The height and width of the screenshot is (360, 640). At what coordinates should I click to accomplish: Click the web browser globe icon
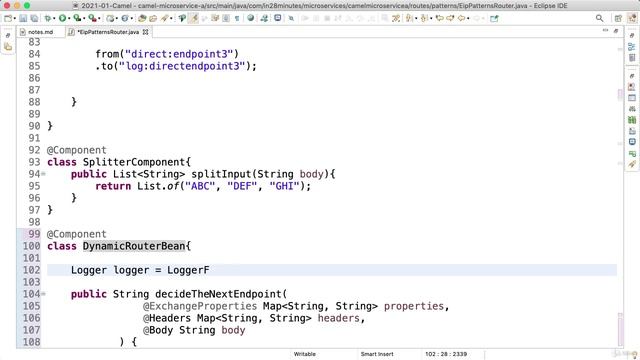coord(251,18)
